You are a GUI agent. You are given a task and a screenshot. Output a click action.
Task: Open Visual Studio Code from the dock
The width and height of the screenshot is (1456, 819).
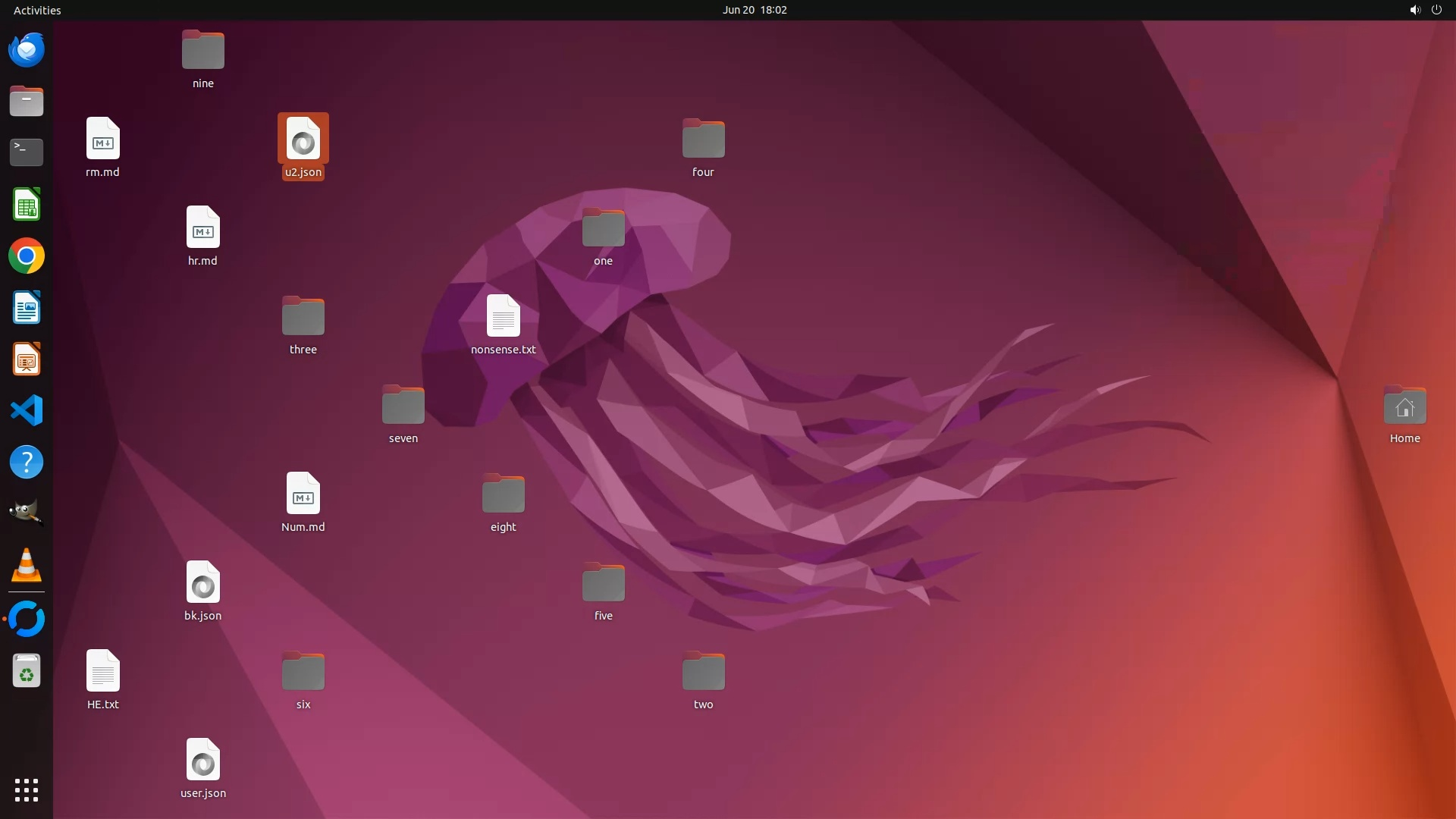tap(27, 411)
